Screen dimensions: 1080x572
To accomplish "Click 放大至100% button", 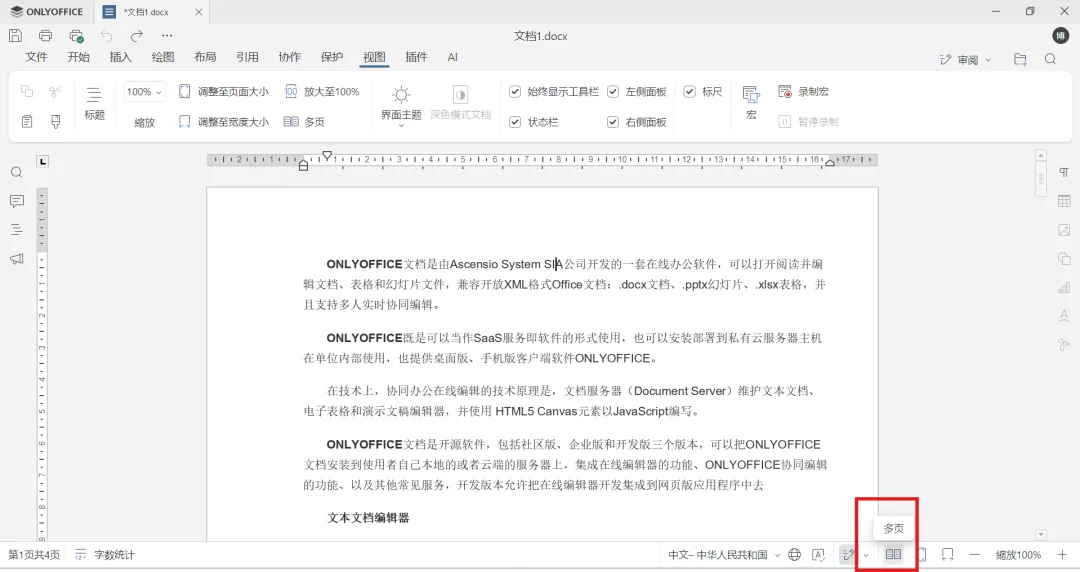I will coord(322,92).
